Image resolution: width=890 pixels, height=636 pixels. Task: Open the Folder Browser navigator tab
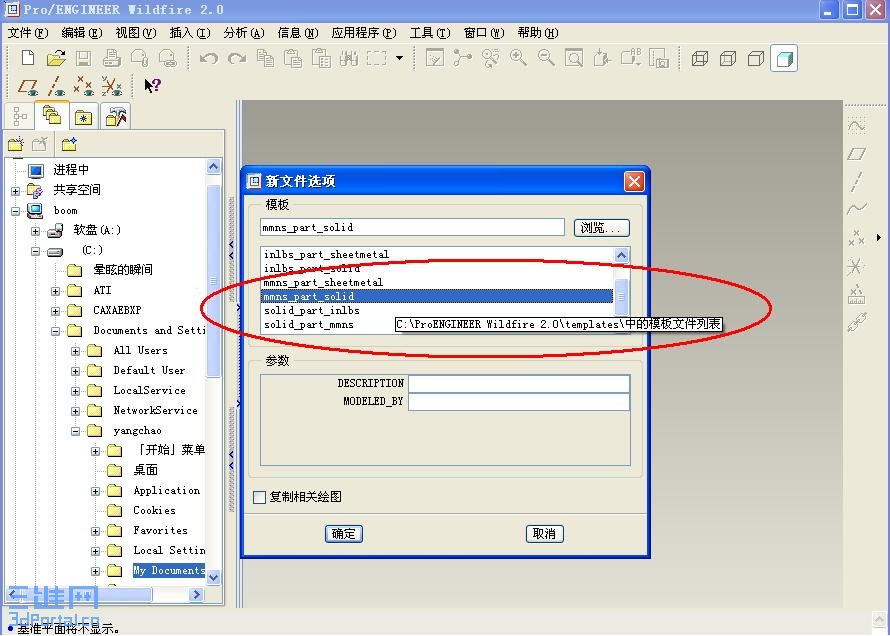(x=52, y=116)
